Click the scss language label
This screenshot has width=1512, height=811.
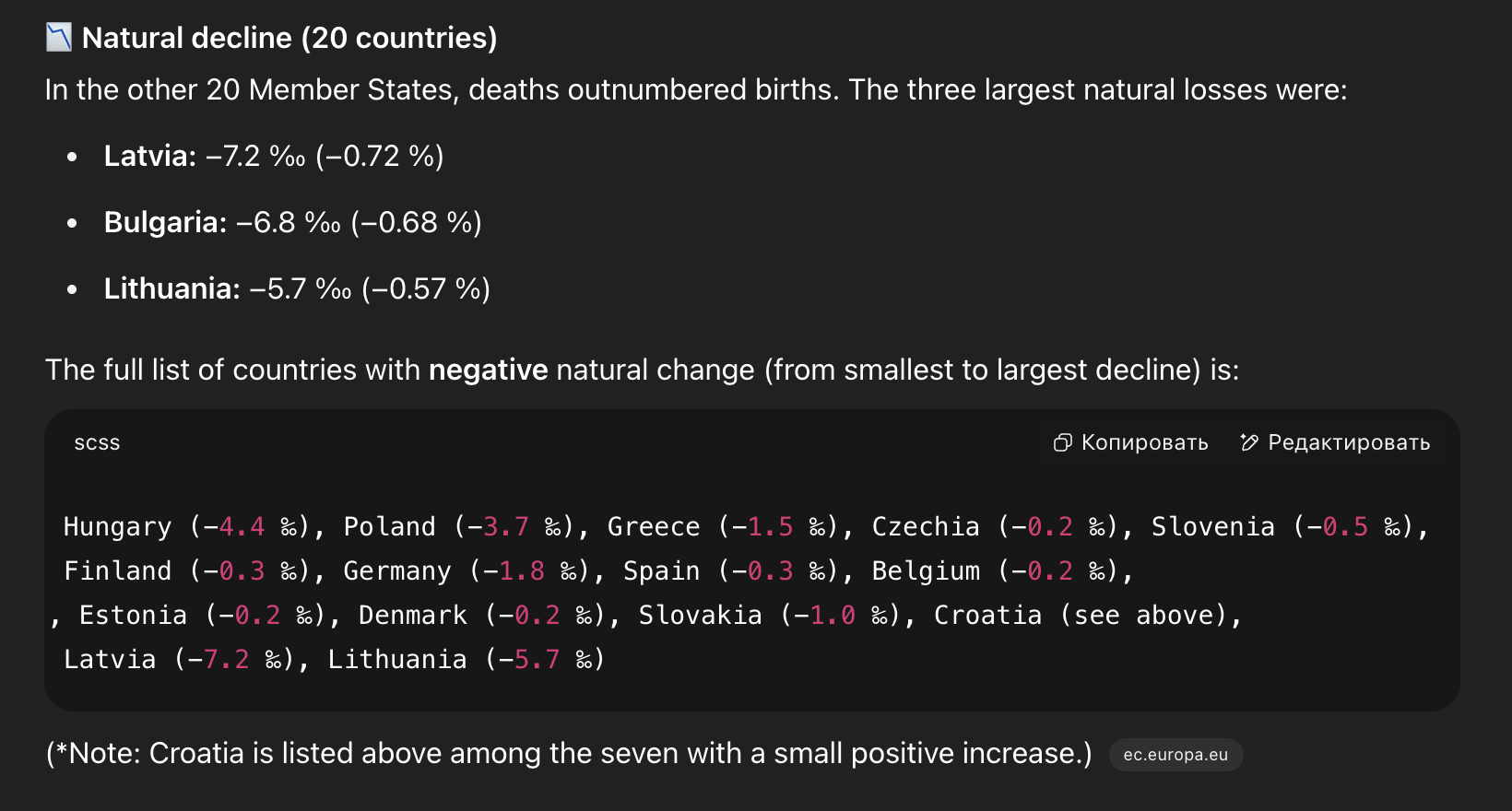pyautogui.click(x=97, y=443)
